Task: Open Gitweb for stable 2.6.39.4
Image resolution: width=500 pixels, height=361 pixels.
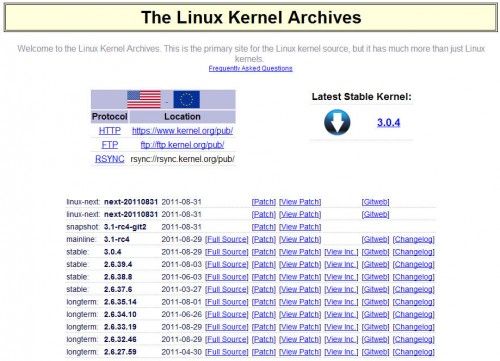Action: point(375,264)
